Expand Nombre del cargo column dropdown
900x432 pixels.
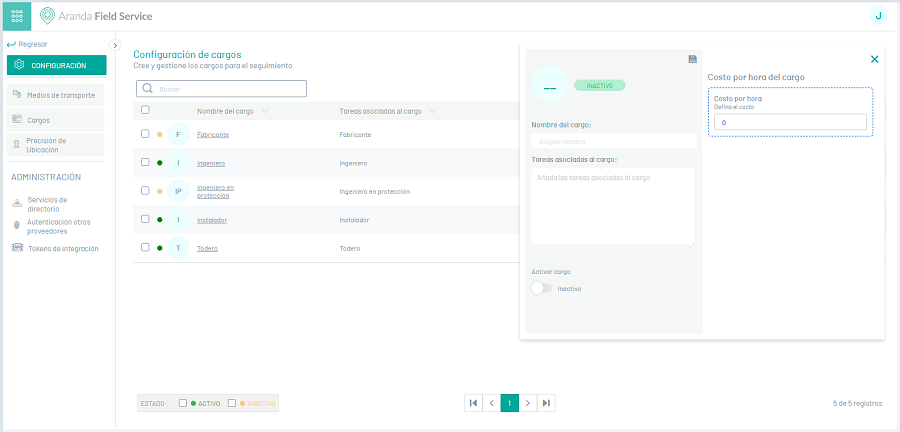pyautogui.click(x=265, y=111)
